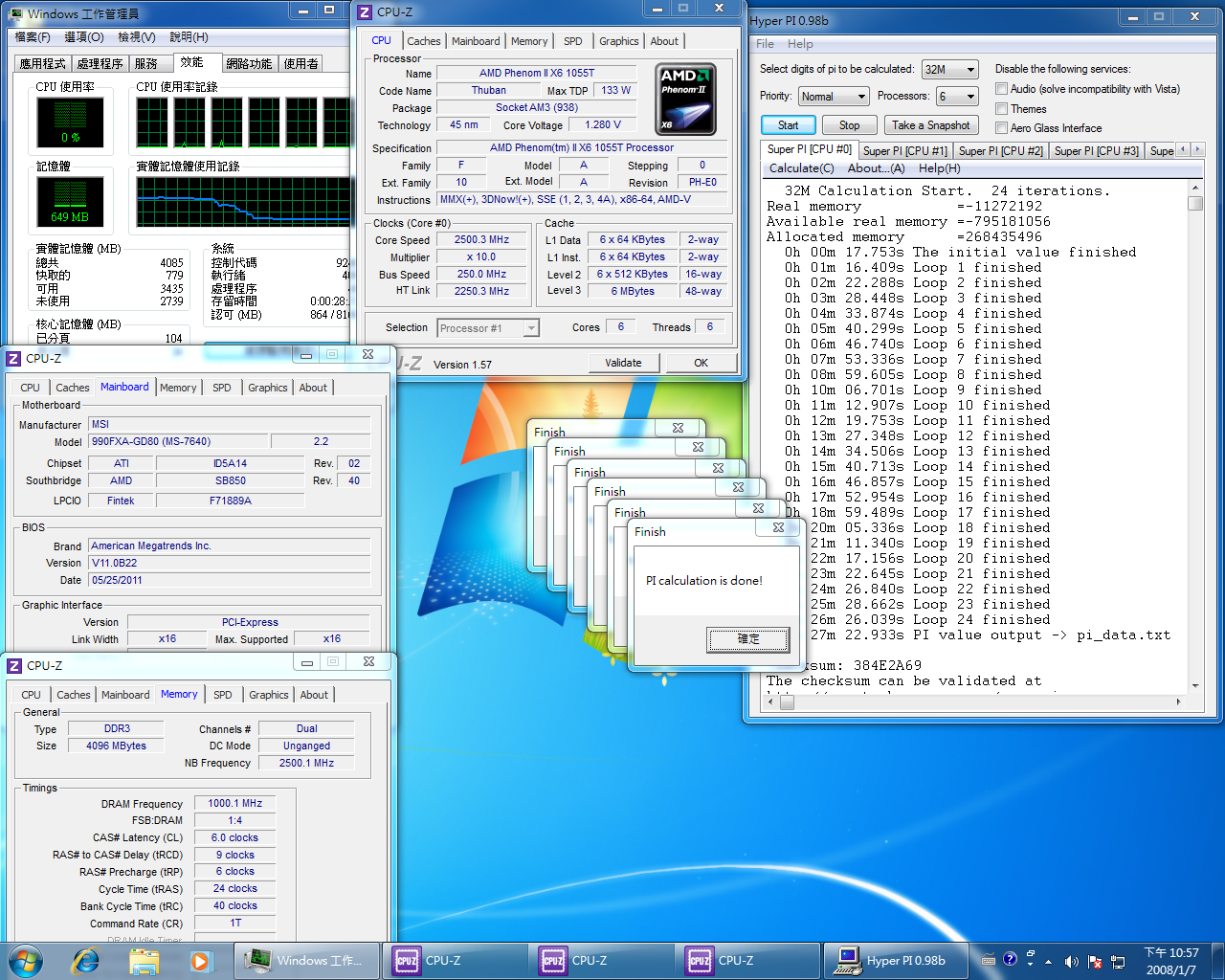Open About tab in CPU-Z Memory window
The image size is (1225, 980).
pos(314,695)
